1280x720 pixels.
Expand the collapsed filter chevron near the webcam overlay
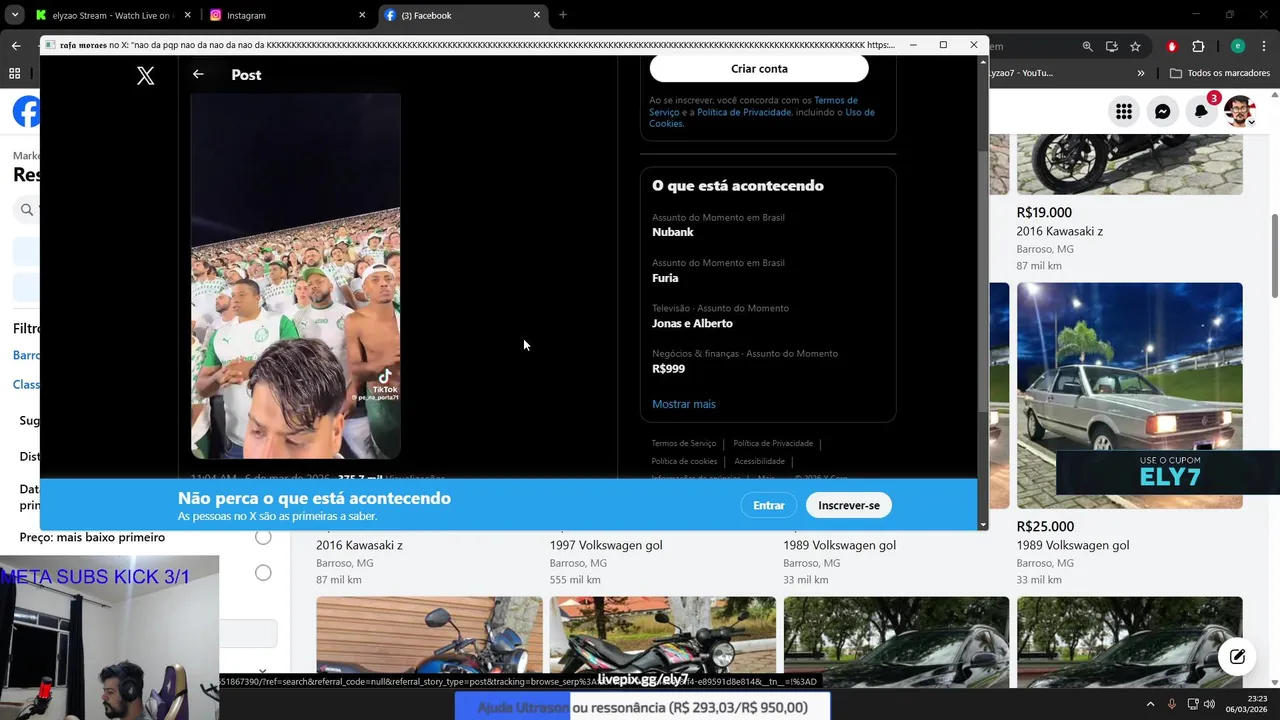tap(262, 671)
